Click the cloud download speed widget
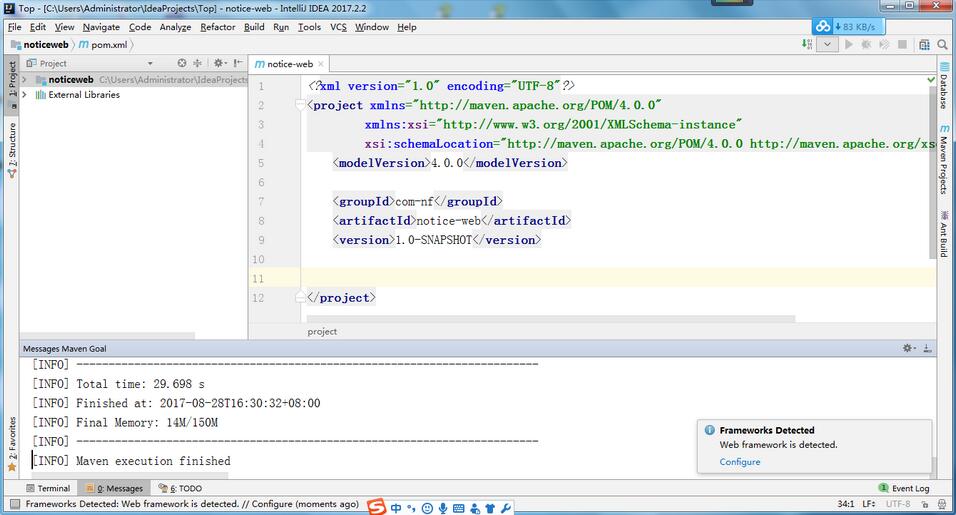This screenshot has height=515, width=956. 849,26
